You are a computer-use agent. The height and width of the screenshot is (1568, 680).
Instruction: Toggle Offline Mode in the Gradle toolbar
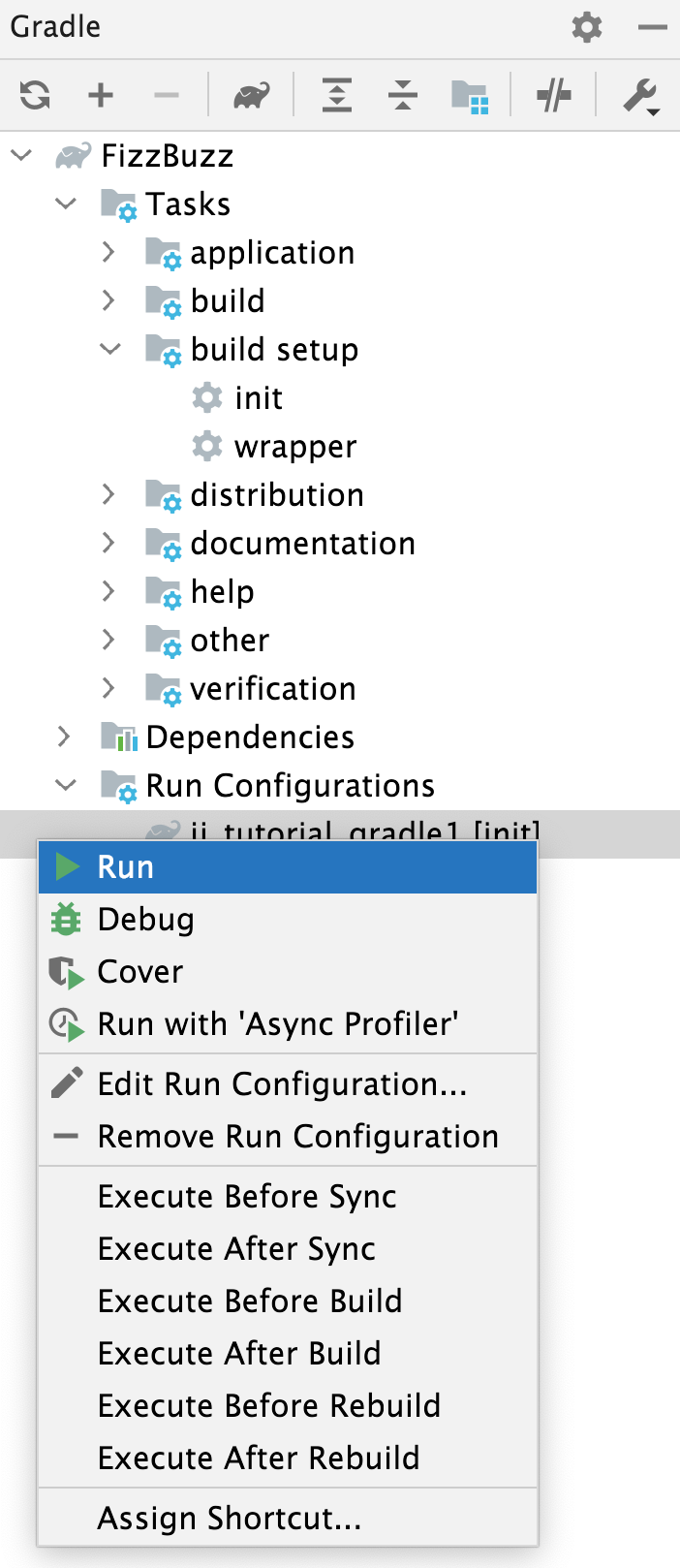pos(552,94)
